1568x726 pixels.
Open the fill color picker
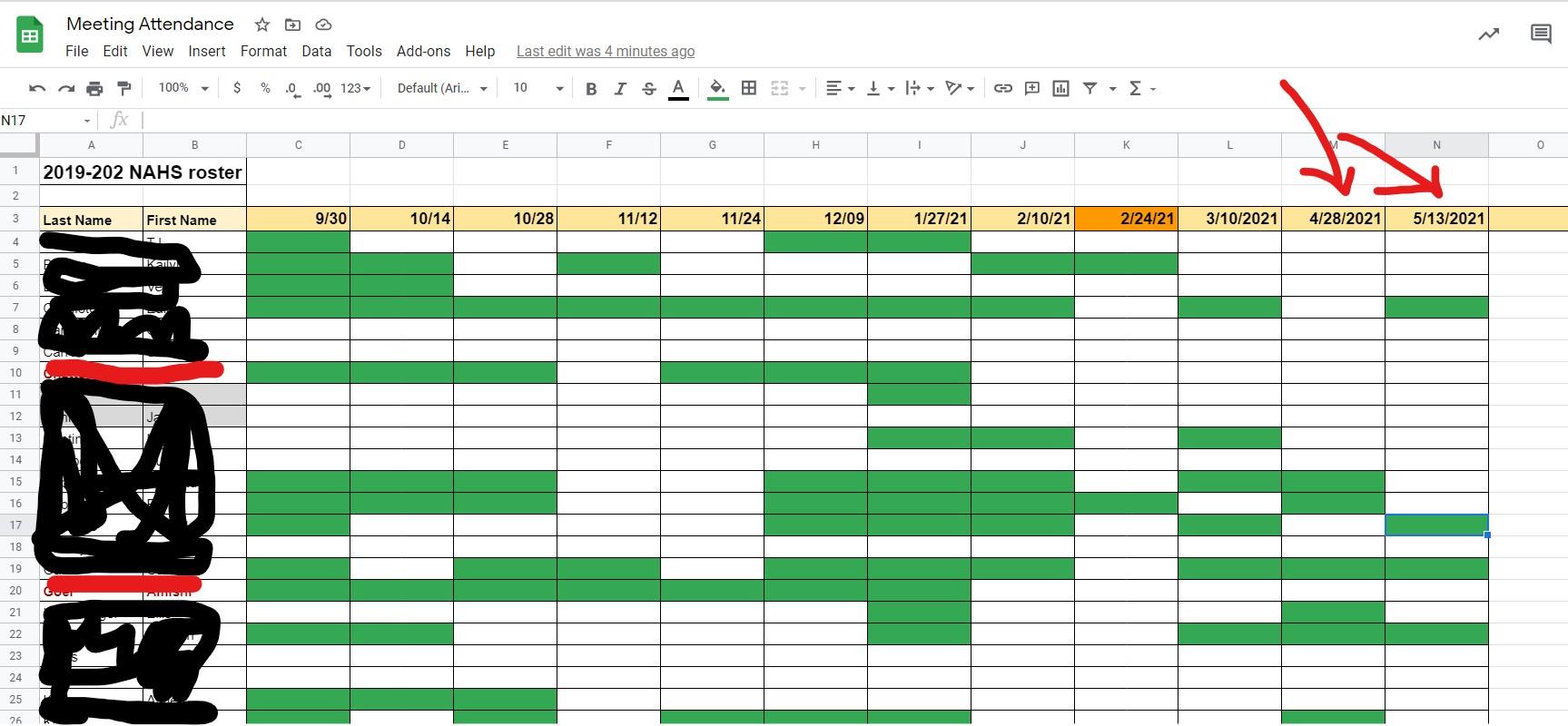coord(717,89)
